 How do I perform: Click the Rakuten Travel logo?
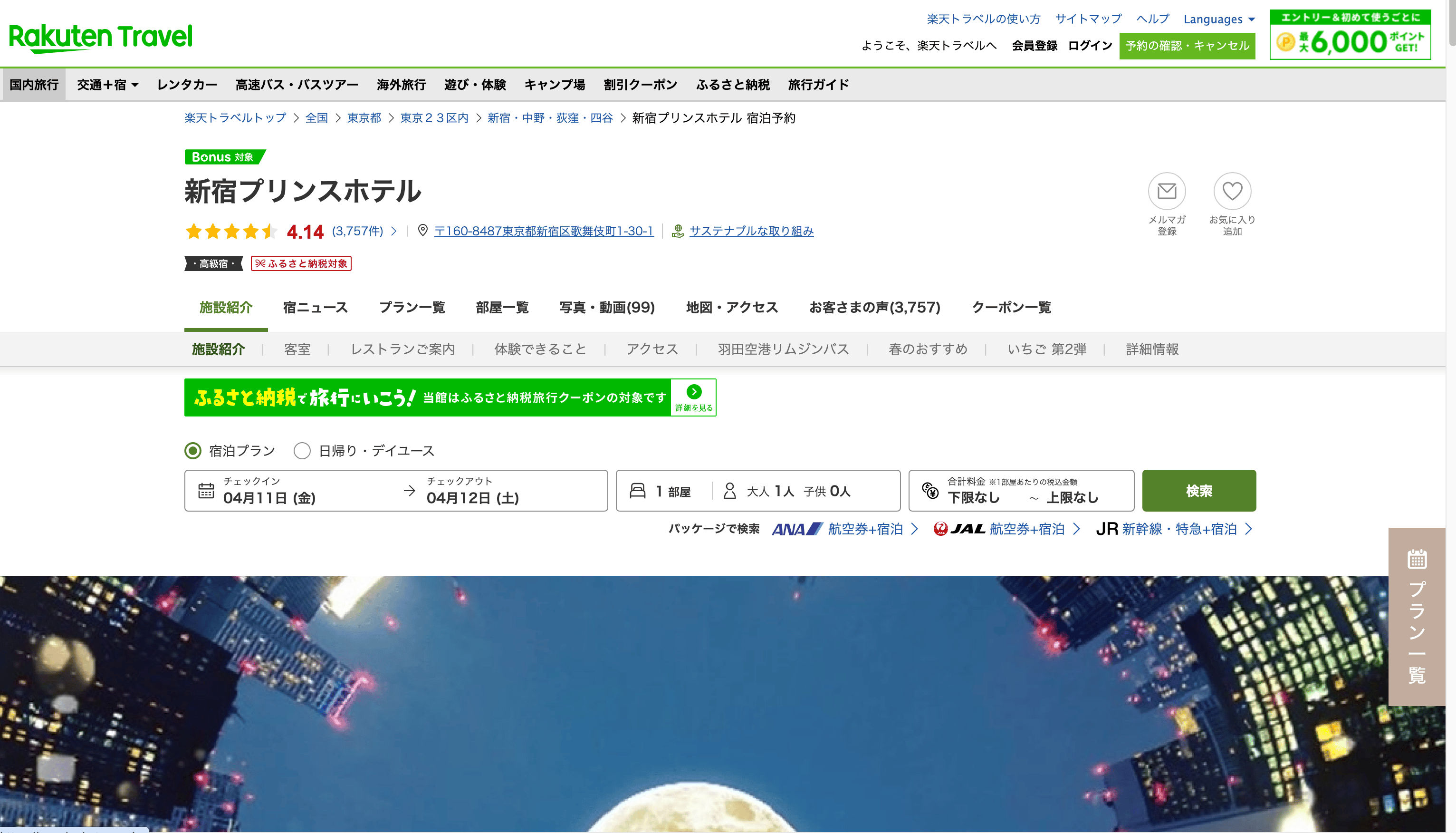[x=101, y=38]
